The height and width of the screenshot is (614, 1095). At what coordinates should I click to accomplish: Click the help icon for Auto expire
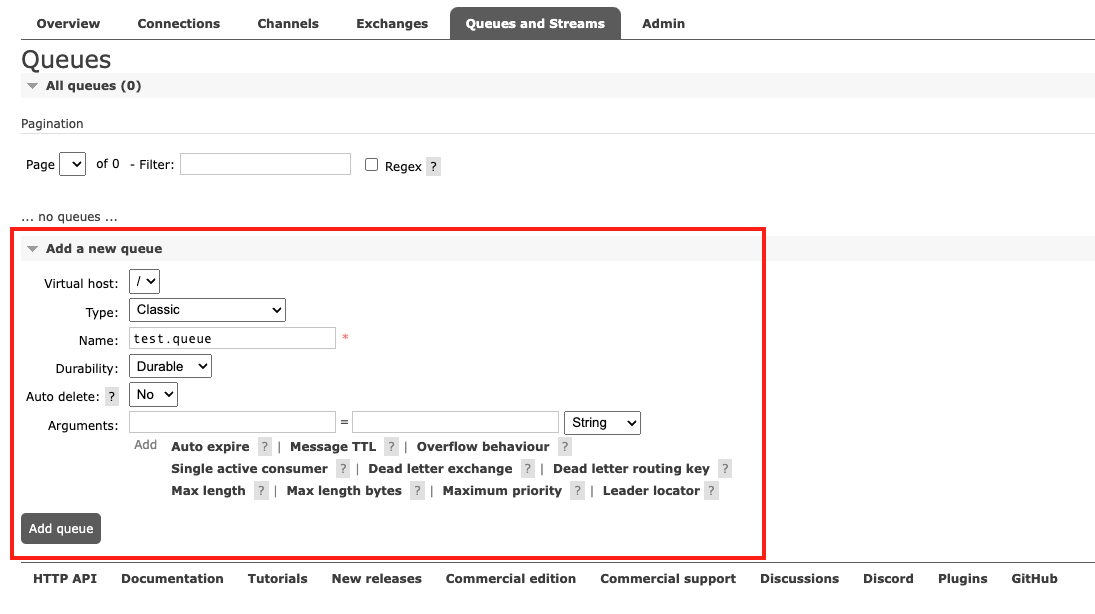tap(264, 447)
